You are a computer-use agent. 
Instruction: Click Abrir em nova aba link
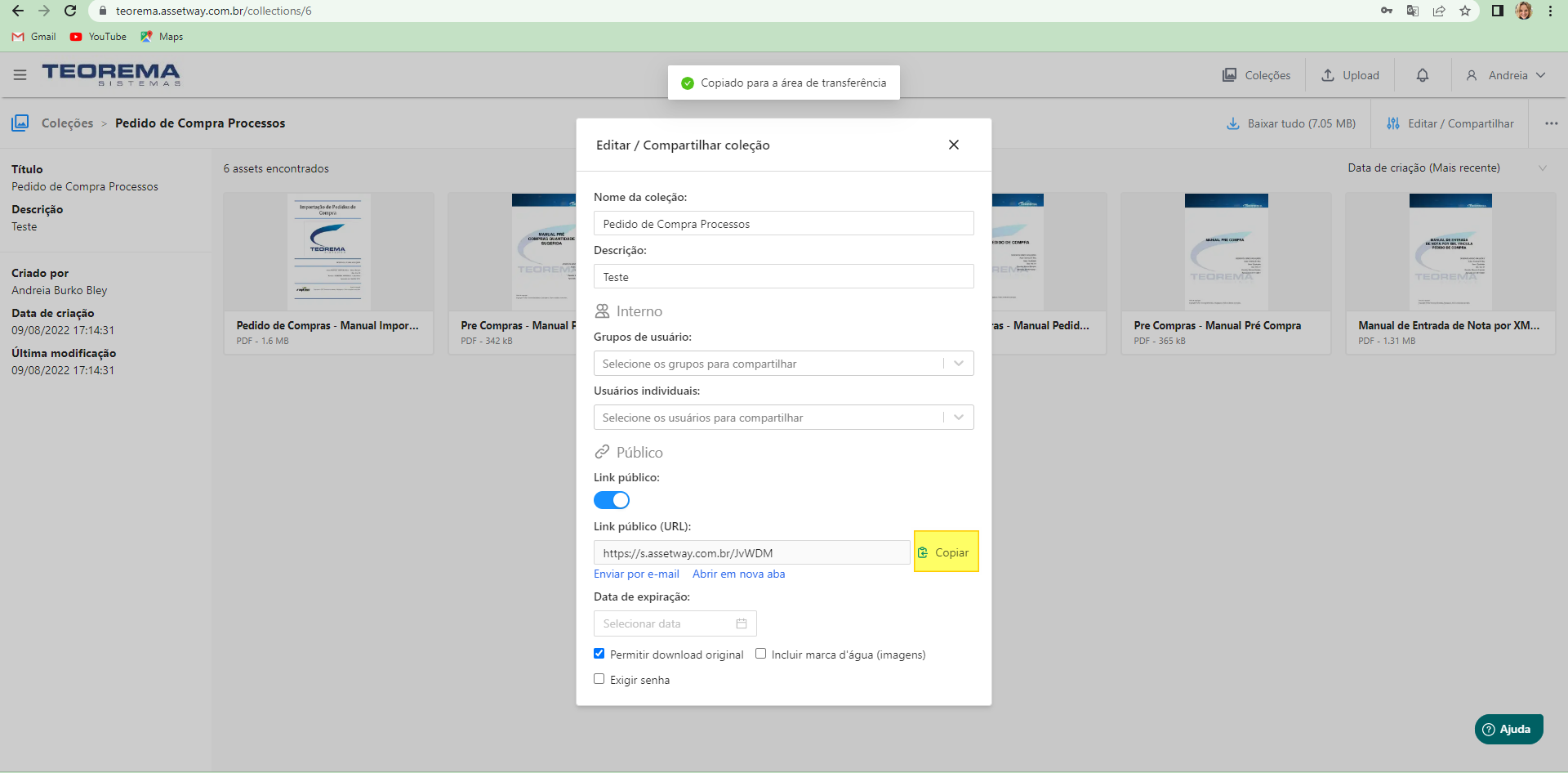click(x=738, y=574)
